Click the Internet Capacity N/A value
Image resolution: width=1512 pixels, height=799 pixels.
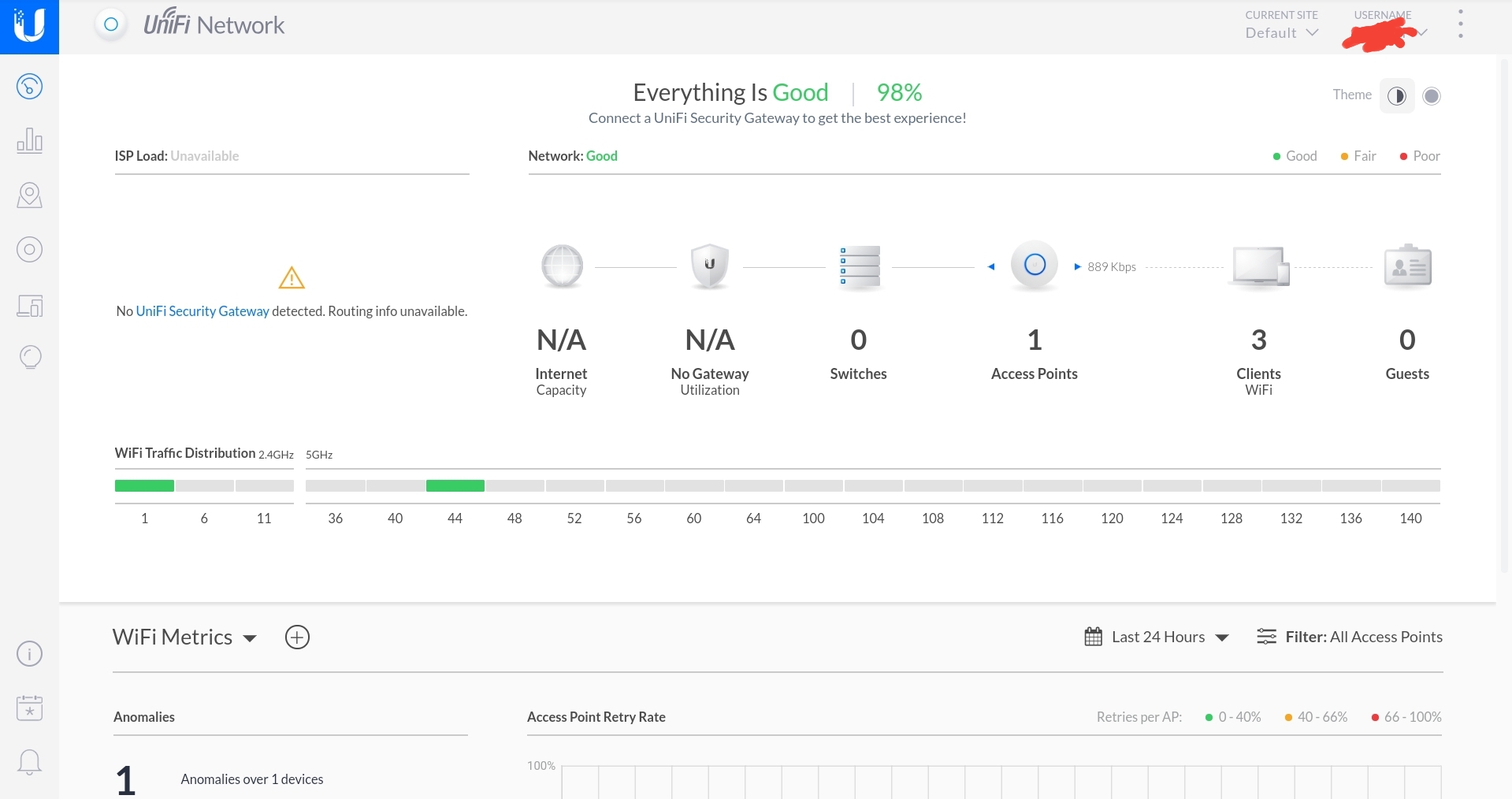(561, 340)
